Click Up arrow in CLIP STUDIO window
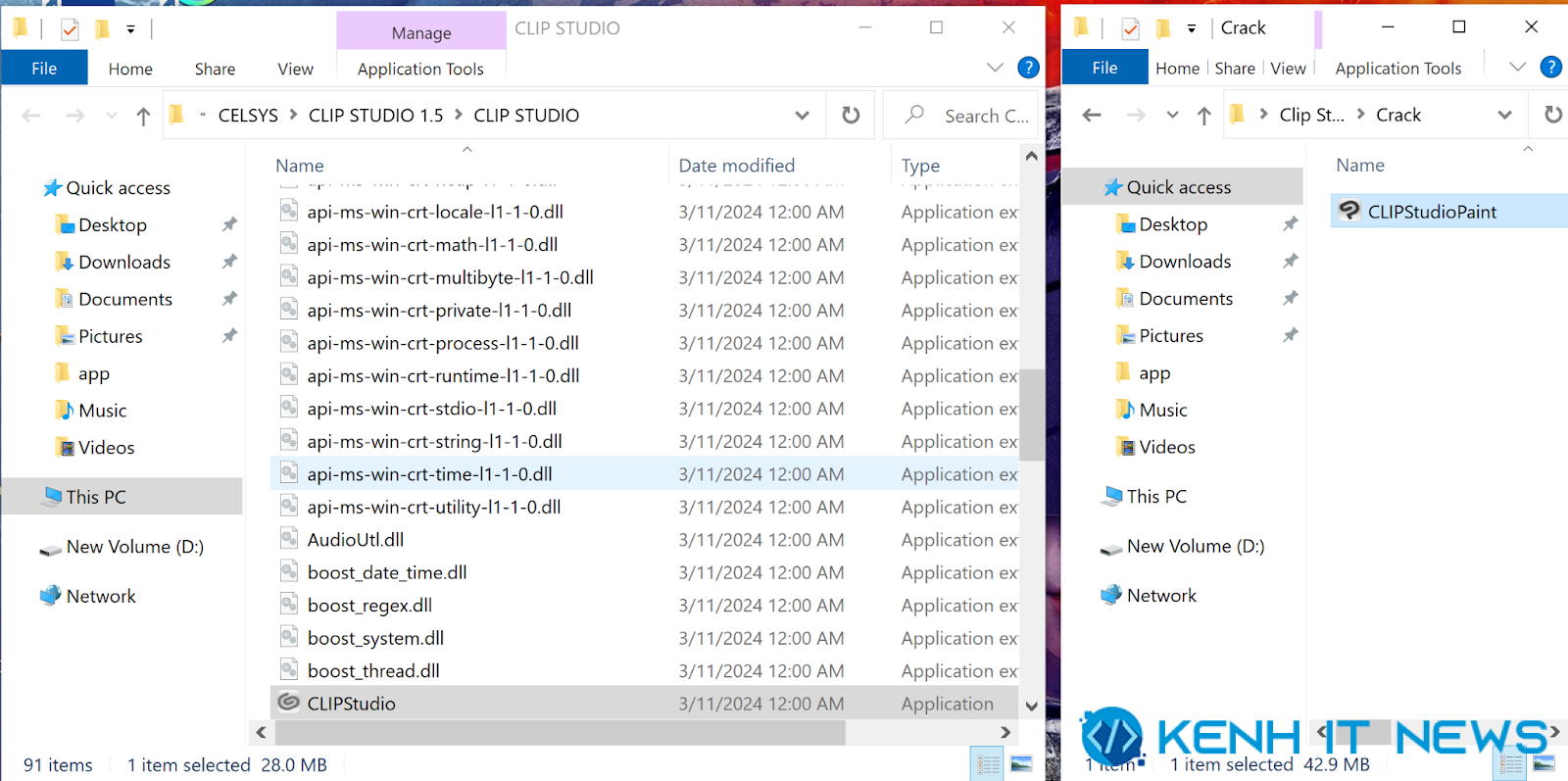This screenshot has height=781, width=1568. 143,116
